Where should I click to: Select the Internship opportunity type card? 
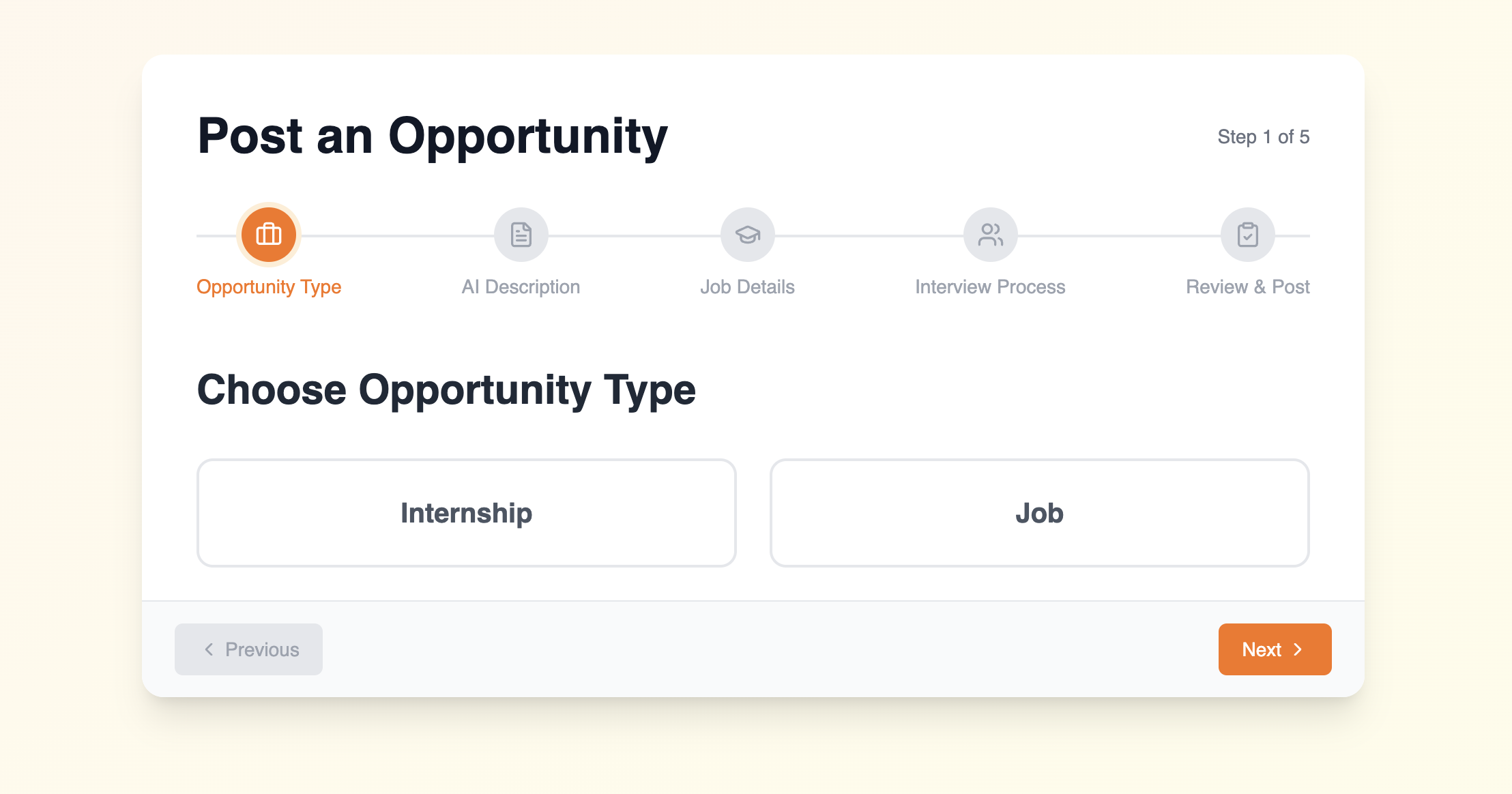click(466, 513)
